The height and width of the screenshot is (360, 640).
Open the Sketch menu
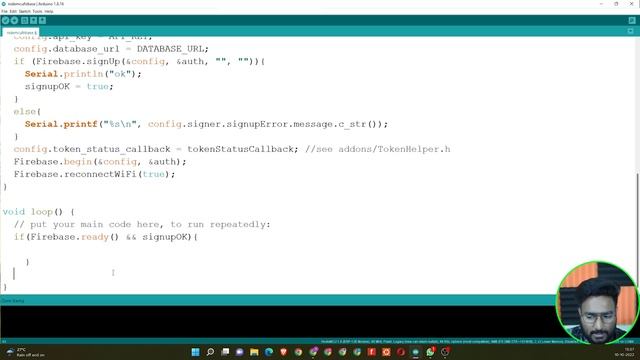coord(24,11)
